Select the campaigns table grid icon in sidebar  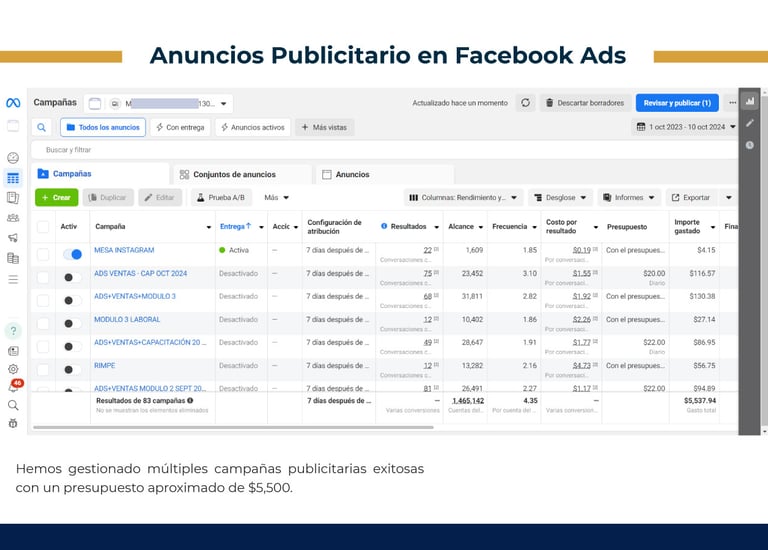pos(13,178)
